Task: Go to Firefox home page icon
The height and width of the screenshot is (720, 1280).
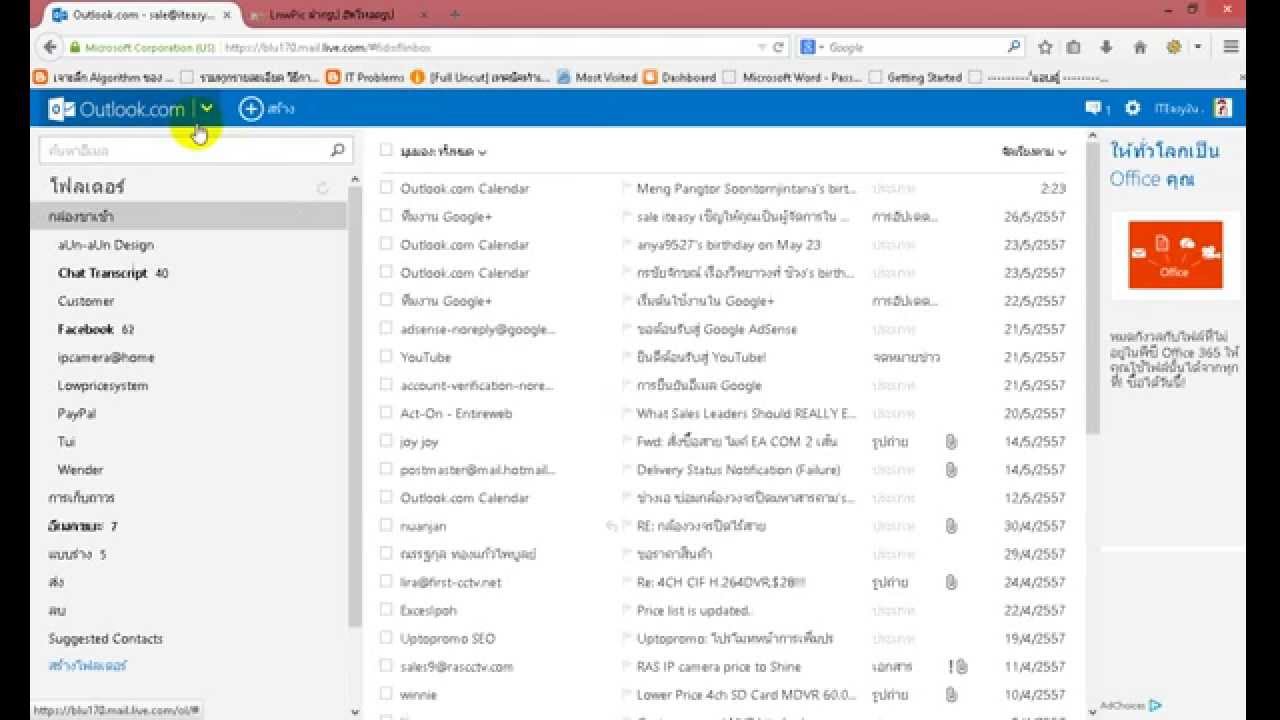Action: click(x=1140, y=47)
